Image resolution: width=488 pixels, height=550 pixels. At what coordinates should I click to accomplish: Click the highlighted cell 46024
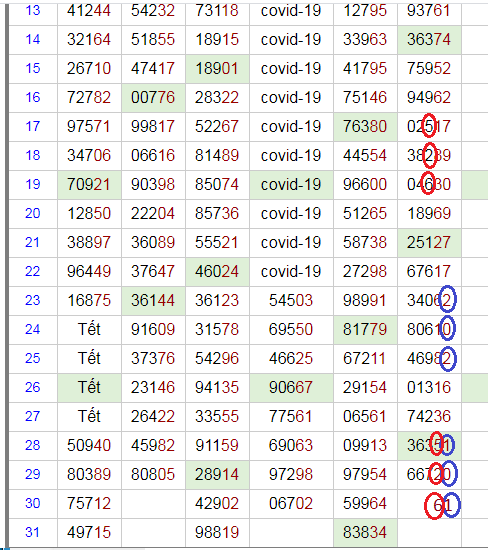218,271
